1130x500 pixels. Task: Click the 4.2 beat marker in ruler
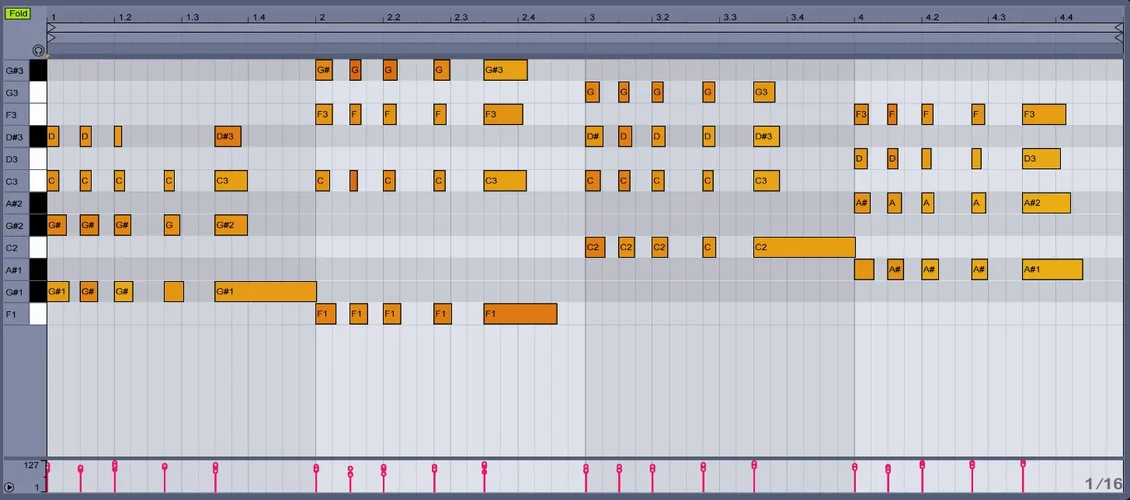(933, 17)
